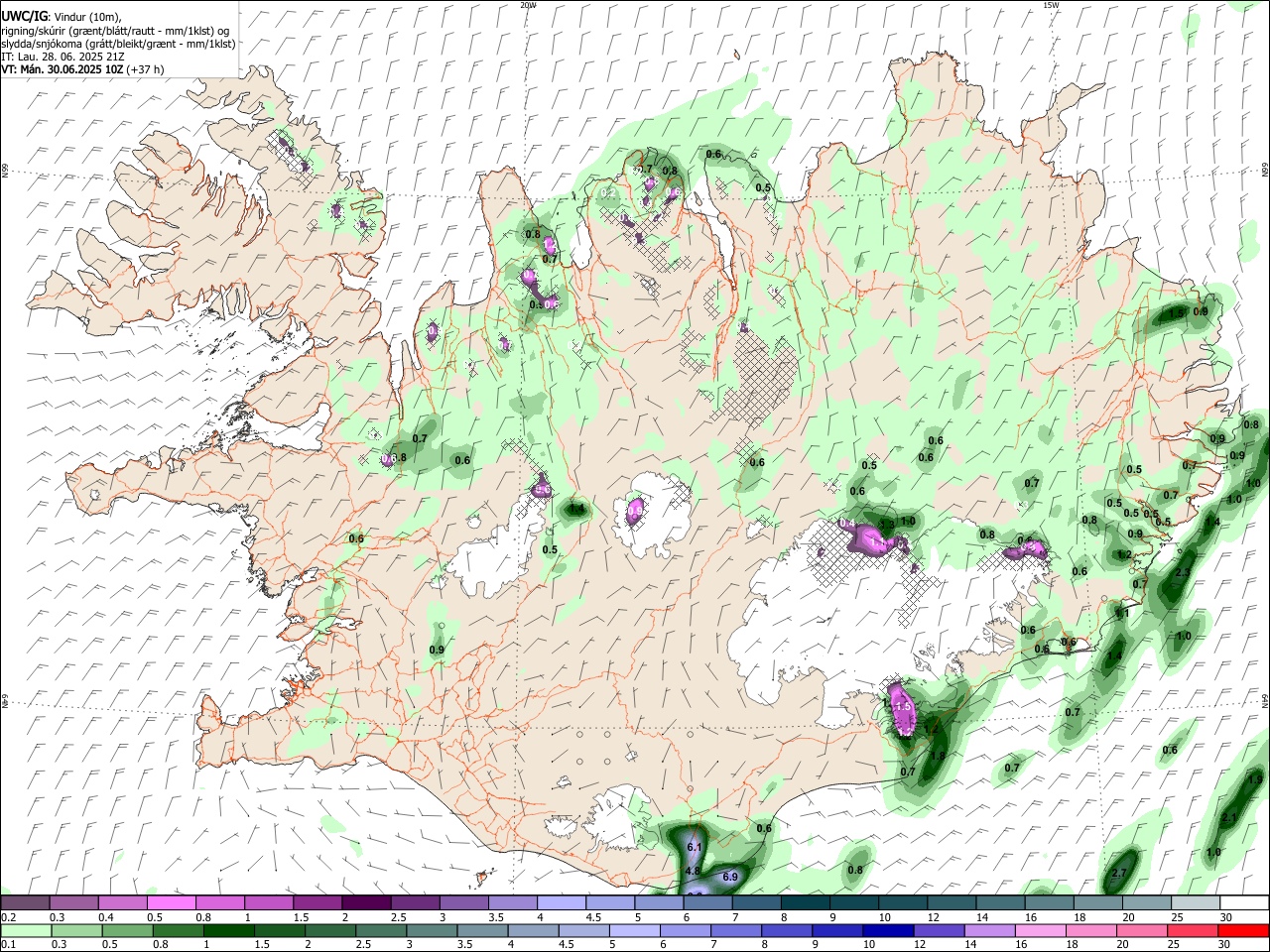The width and height of the screenshot is (1270, 952).
Task: Click the '0.2' label at start of top legend row
Action: (9, 917)
